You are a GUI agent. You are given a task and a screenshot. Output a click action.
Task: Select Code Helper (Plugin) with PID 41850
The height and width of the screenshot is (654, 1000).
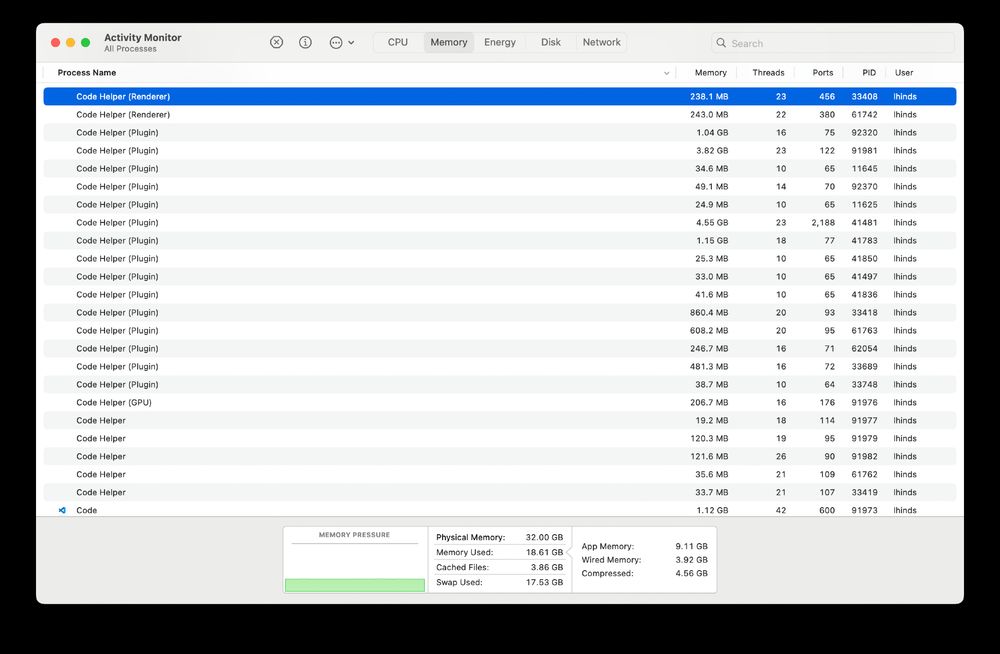pyautogui.click(x=499, y=258)
